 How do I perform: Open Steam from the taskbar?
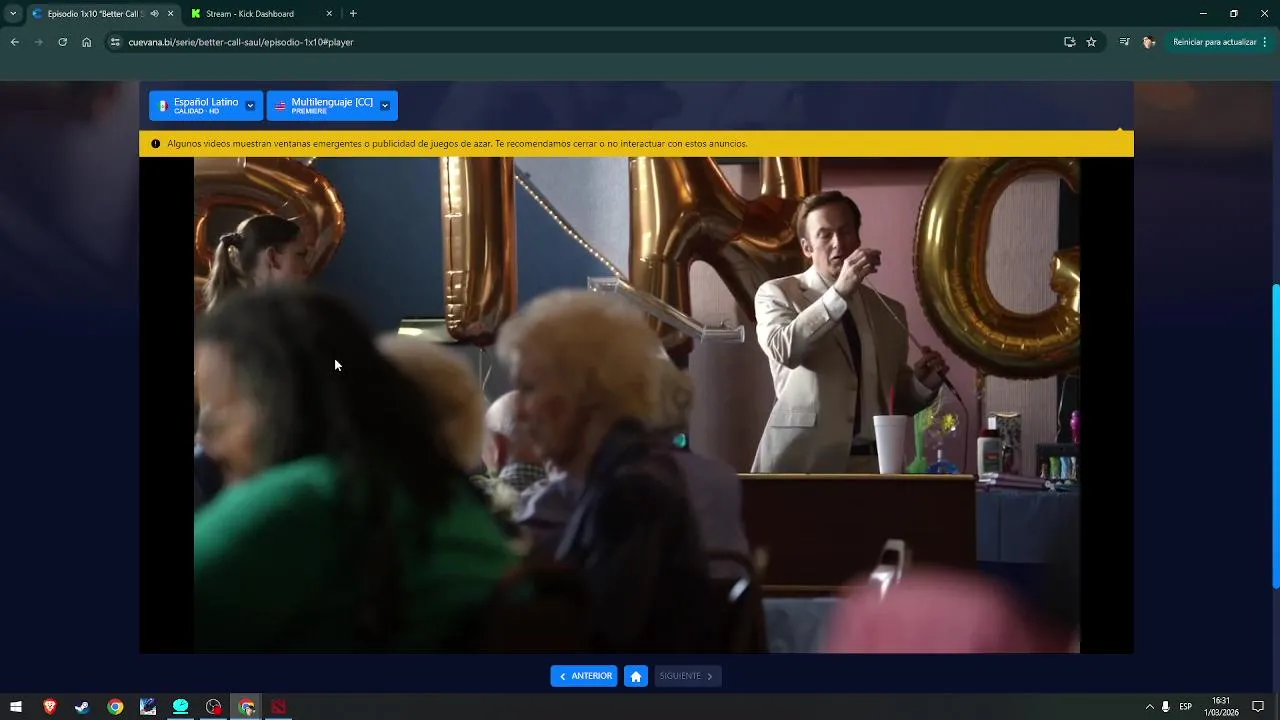click(82, 707)
